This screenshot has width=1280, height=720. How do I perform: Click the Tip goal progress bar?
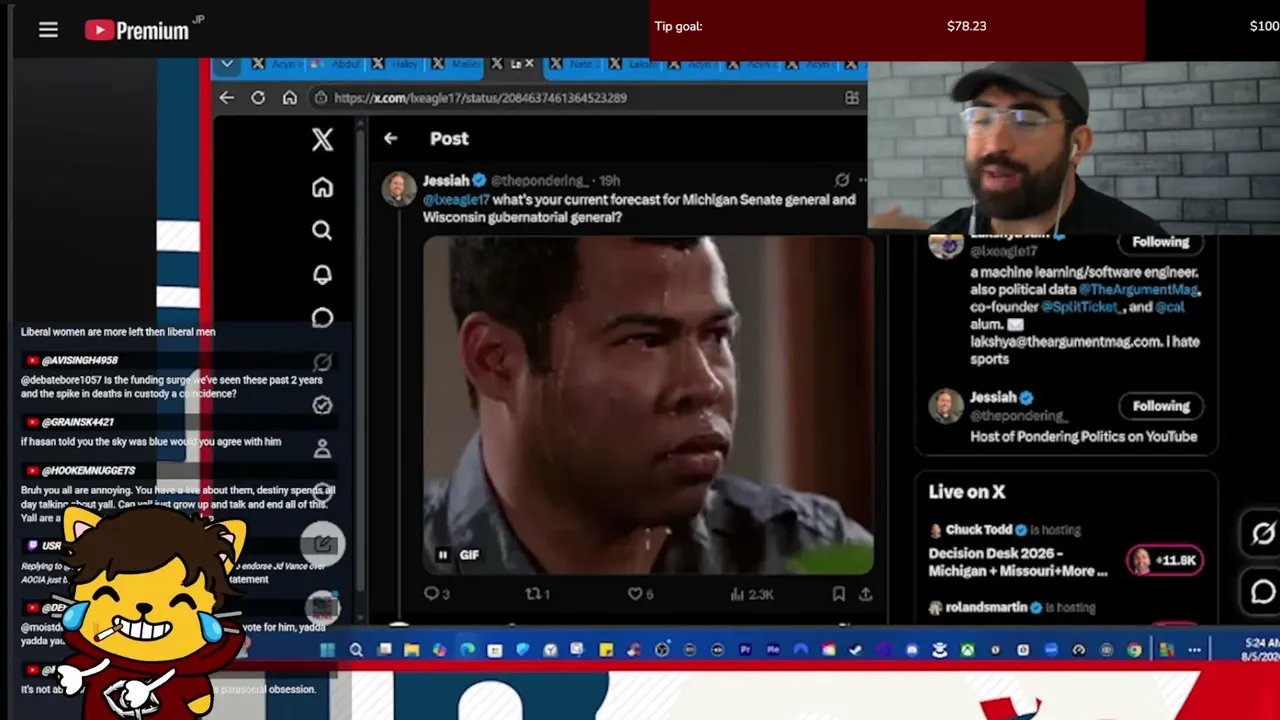pos(897,30)
